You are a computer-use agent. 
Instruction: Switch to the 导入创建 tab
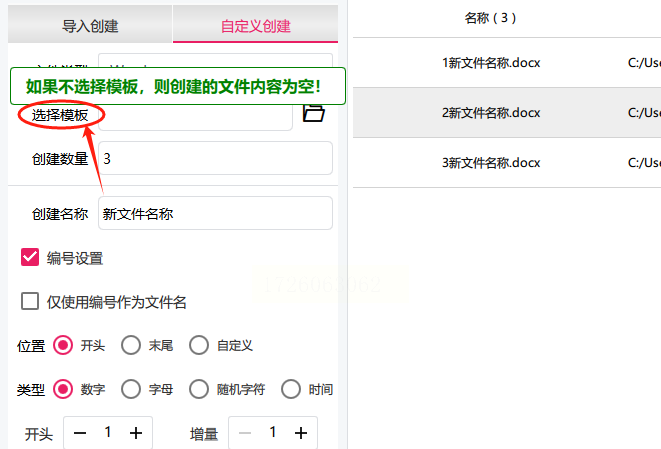[90, 26]
